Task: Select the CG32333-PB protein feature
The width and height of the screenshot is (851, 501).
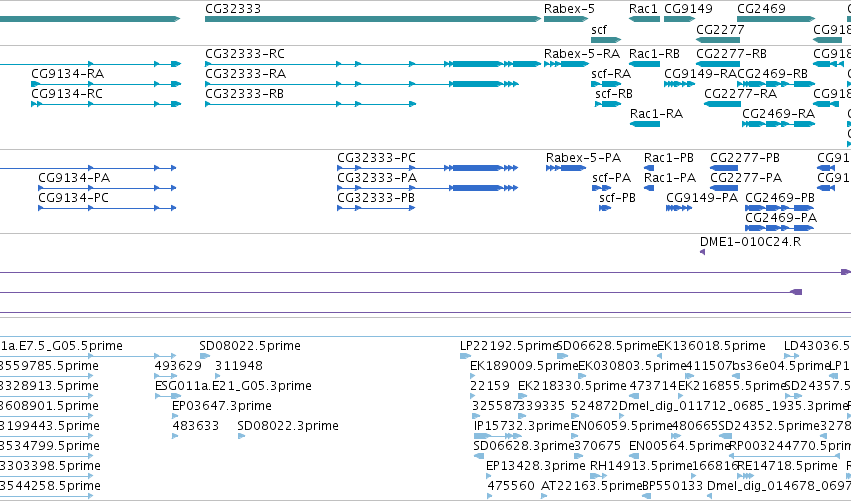Action: pos(377,208)
